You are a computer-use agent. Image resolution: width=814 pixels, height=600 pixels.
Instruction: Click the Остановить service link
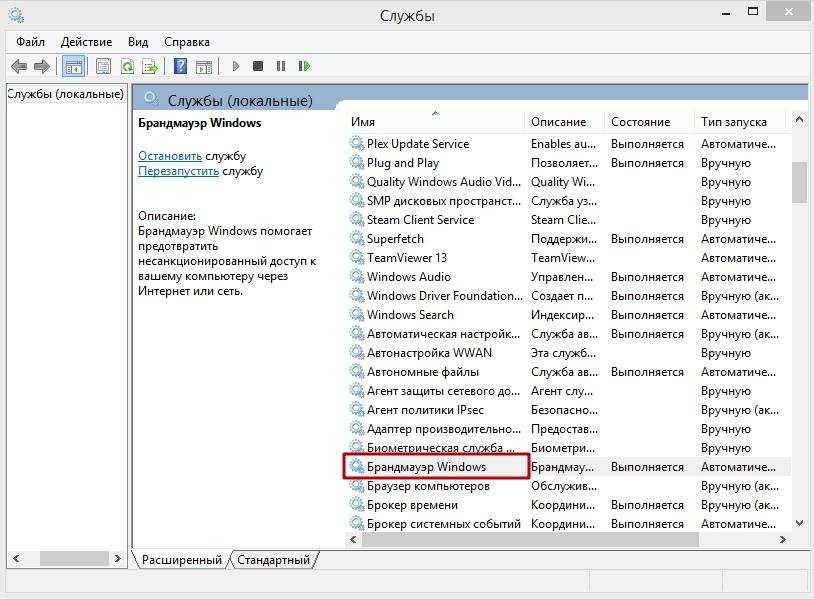[x=170, y=156]
